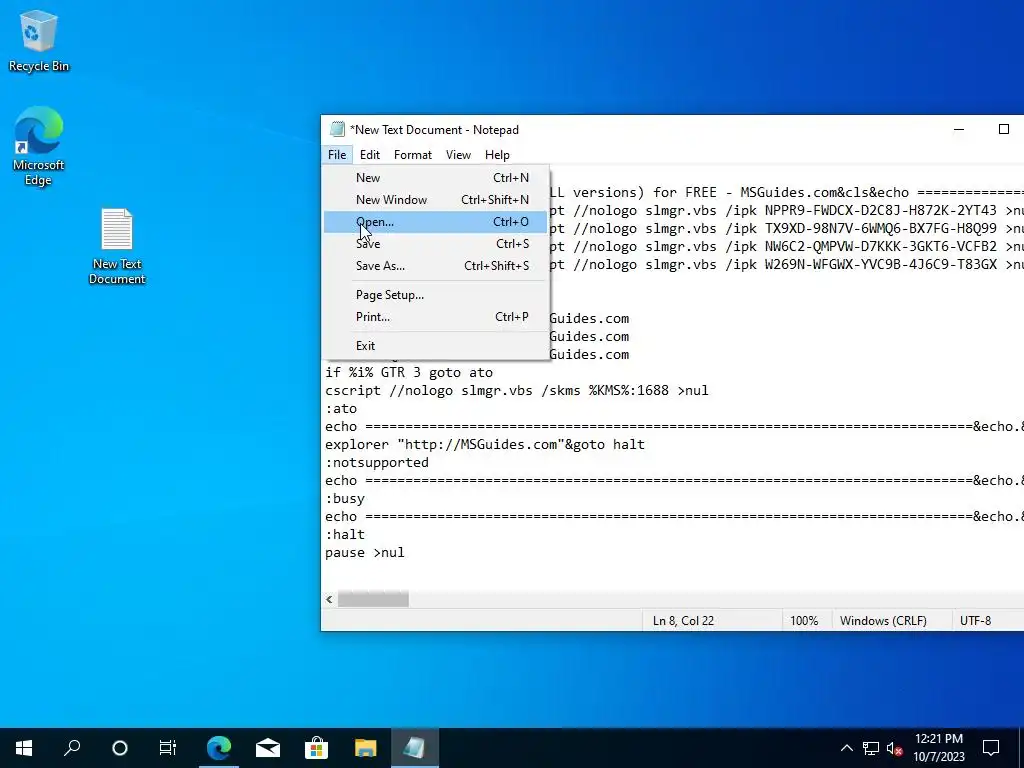Image resolution: width=1024 pixels, height=768 pixels.
Task: Click key W269N-WFGWX-YVC9B-4J6C9-T83GX
Action: click(x=881, y=264)
